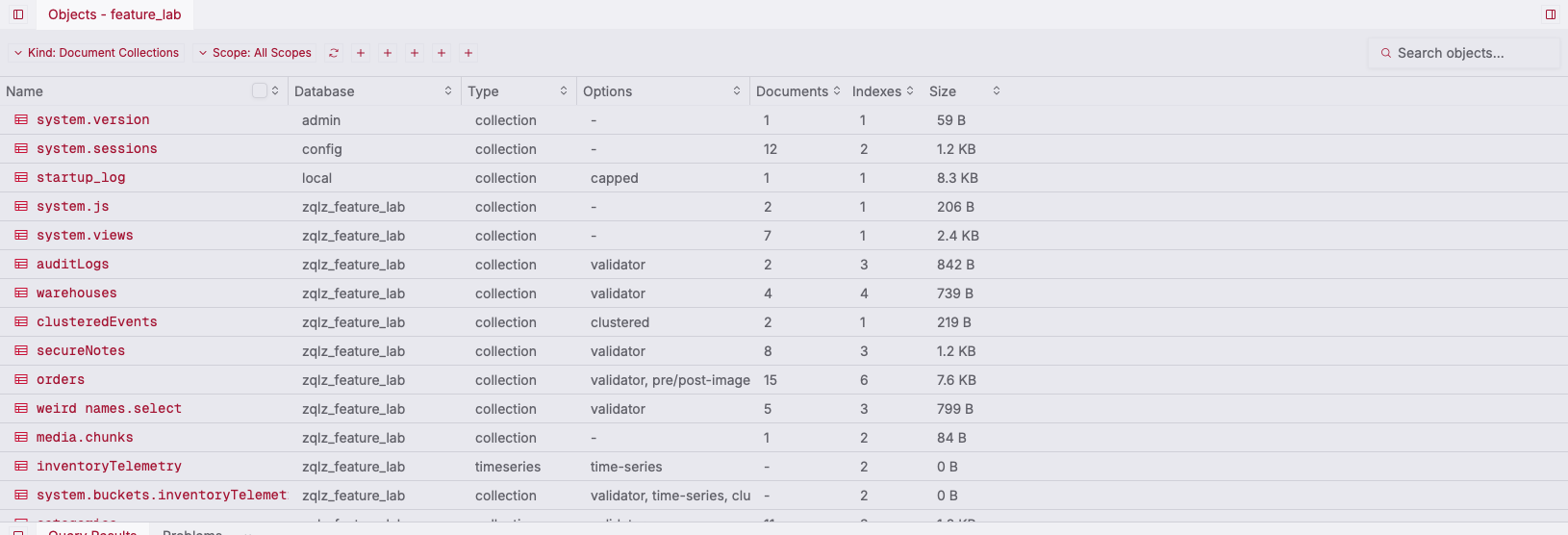Click the system.sessions collection icon
Screen dimensions: 1568x535
tap(21, 149)
